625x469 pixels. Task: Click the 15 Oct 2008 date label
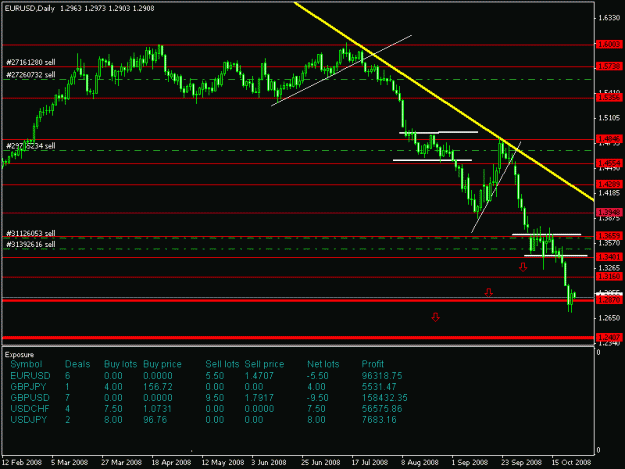coord(571,462)
